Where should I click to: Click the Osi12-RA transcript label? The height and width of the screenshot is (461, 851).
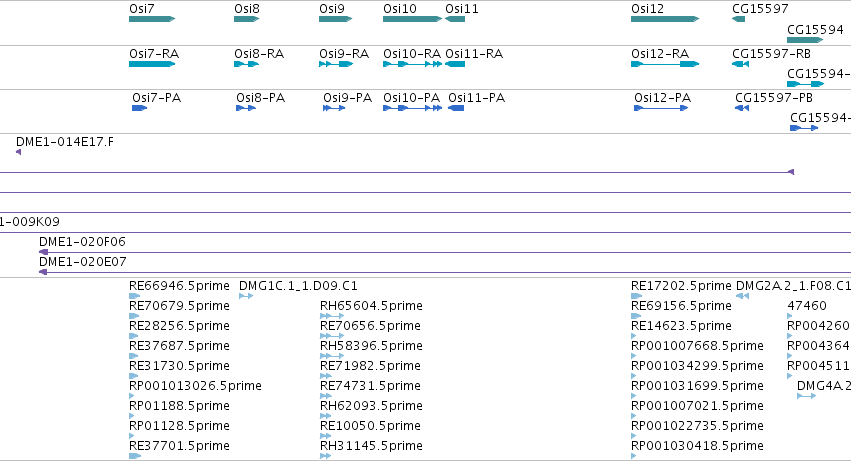pos(660,54)
